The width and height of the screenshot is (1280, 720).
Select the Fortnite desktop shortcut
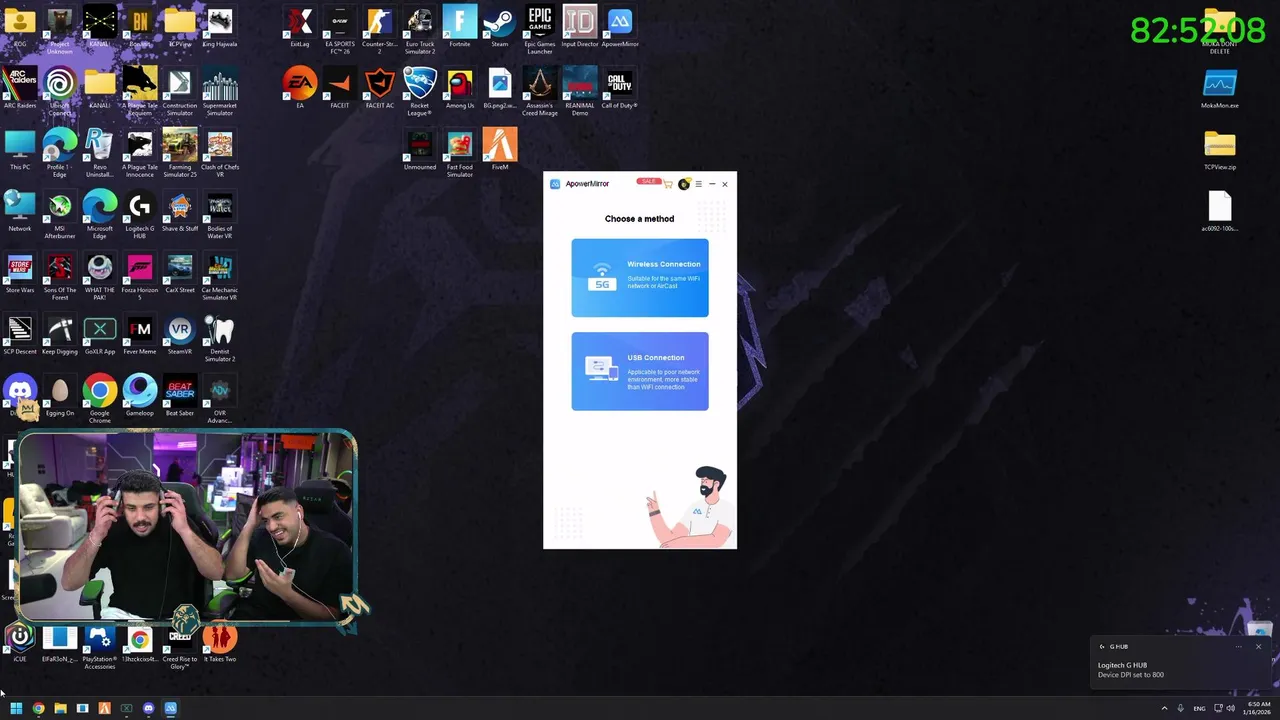click(x=460, y=27)
